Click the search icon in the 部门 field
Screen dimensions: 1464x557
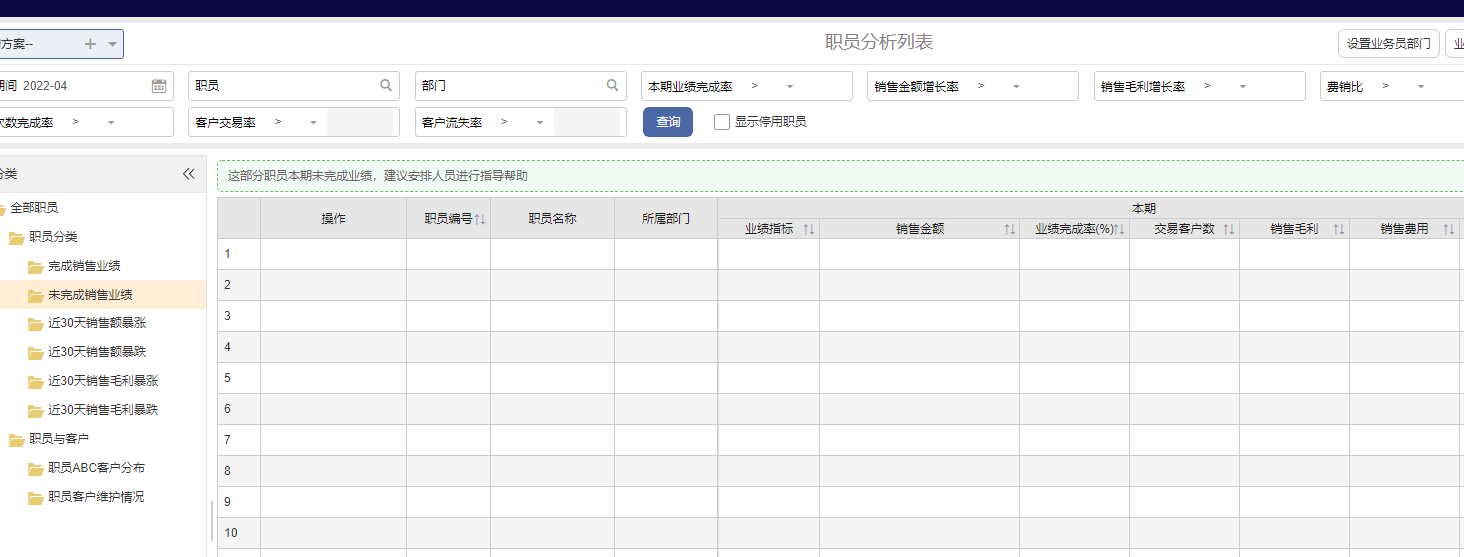(613, 86)
